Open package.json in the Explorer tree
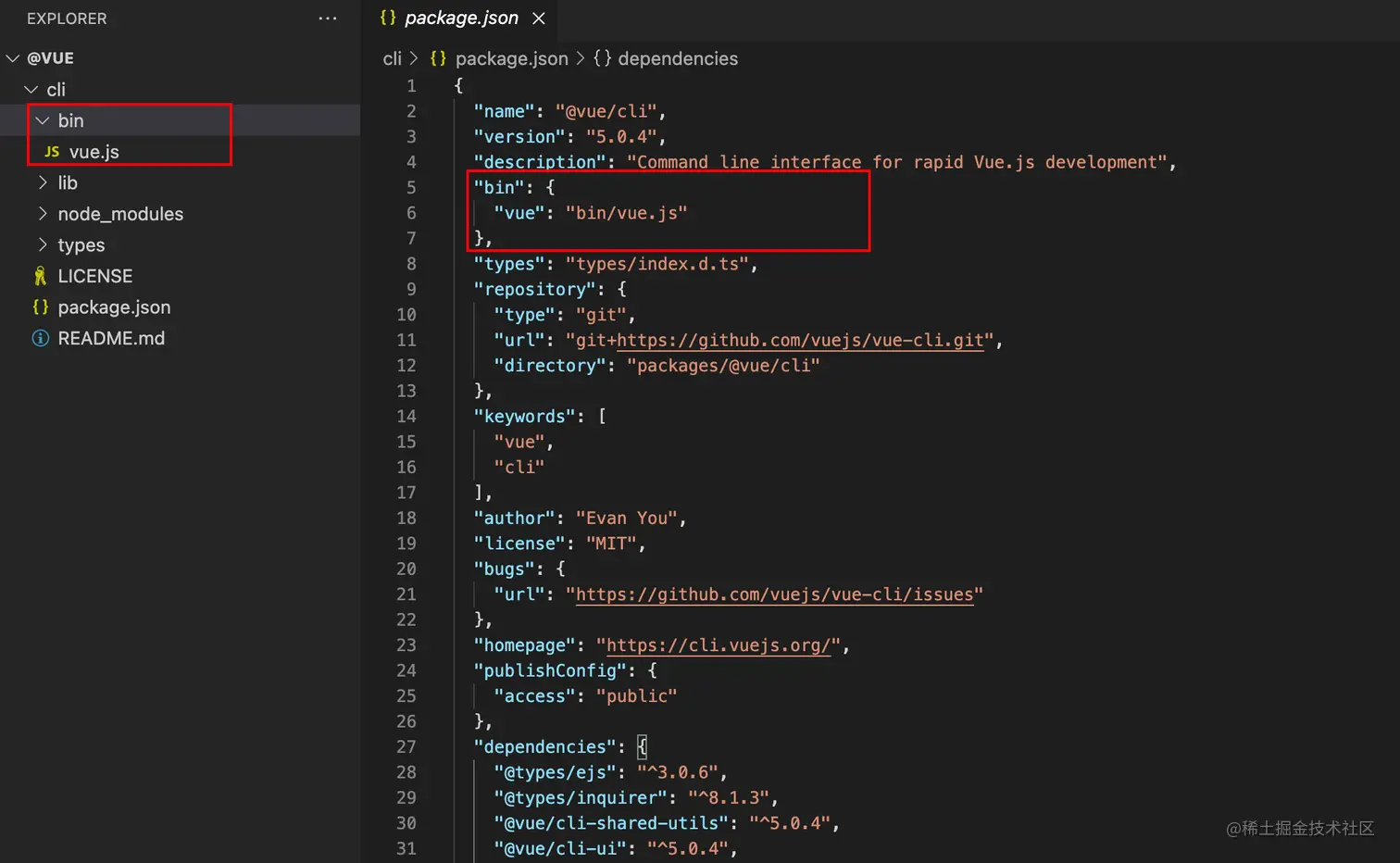 [114, 307]
